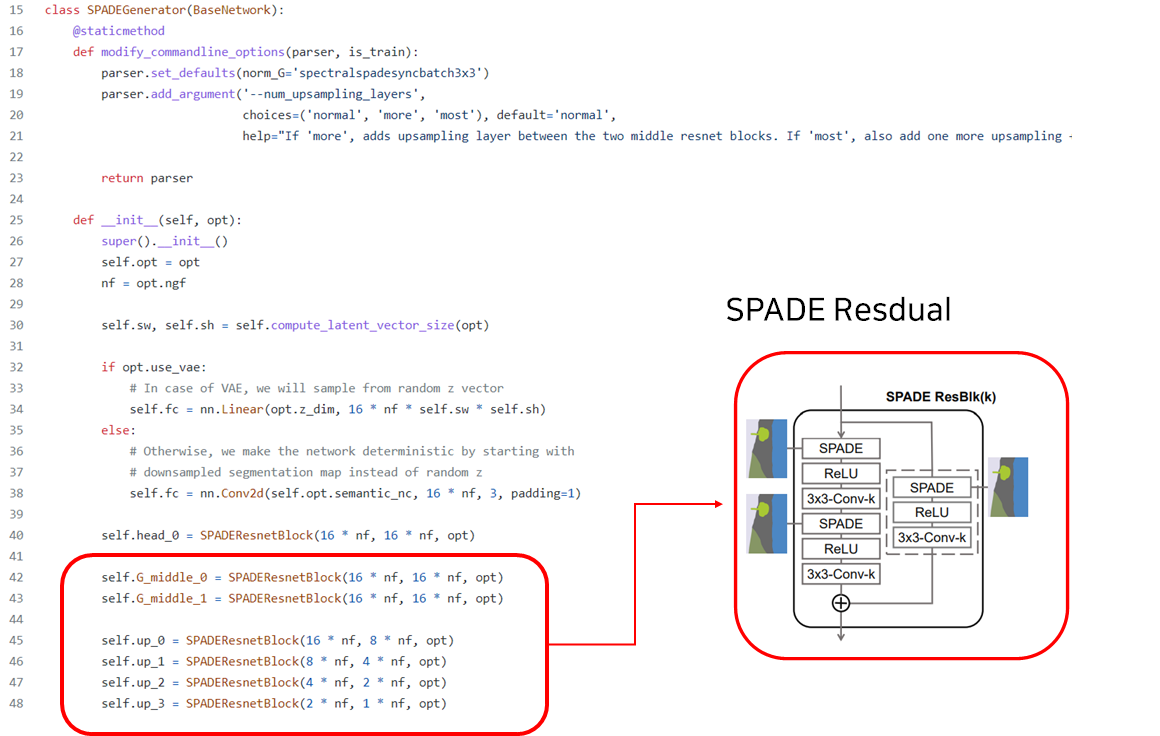The image size is (1160, 736).
Task: Click line number 22 in the gutter
Action: pos(16,158)
